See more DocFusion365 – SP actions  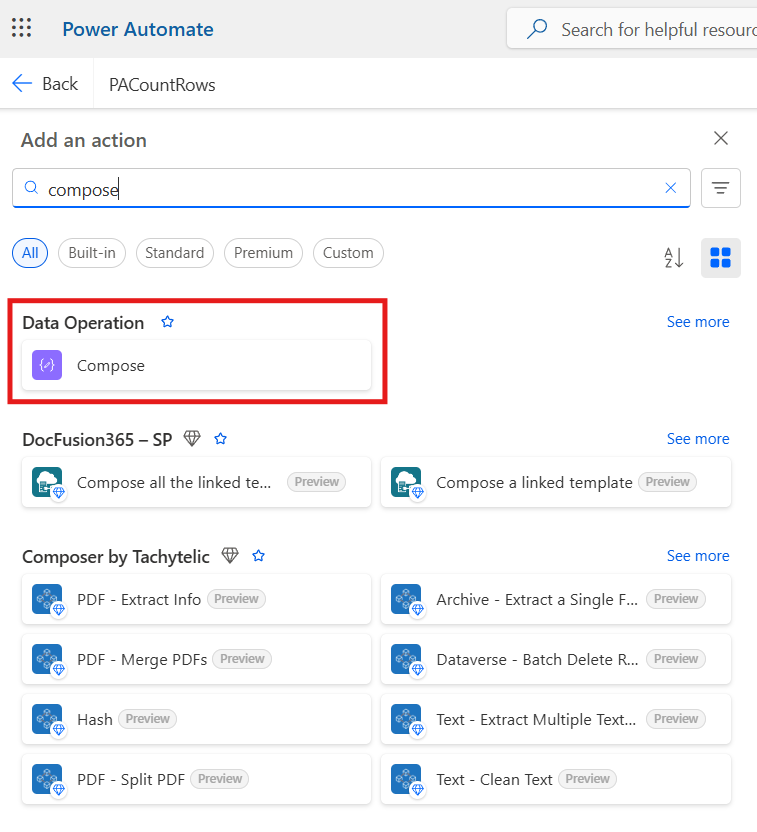[698, 439]
